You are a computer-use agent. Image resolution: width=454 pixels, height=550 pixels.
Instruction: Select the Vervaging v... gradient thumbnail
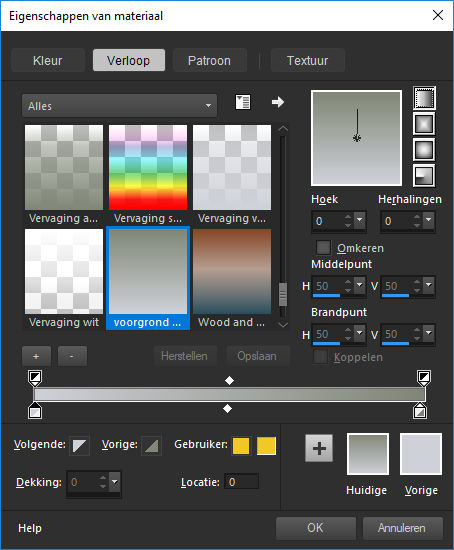pyautogui.click(x=232, y=168)
